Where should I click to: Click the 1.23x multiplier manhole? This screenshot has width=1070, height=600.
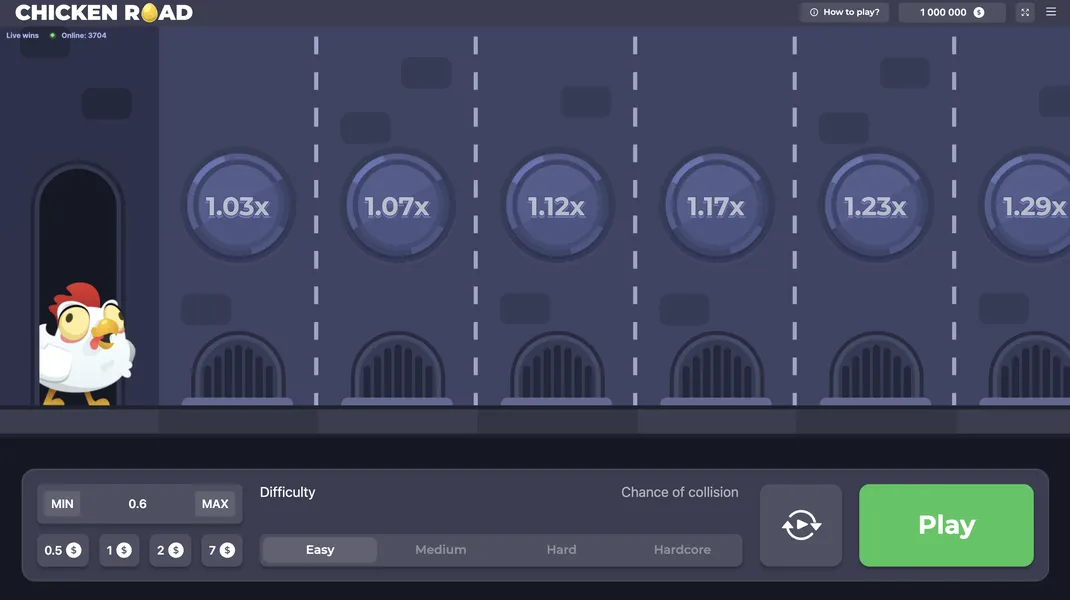point(875,206)
